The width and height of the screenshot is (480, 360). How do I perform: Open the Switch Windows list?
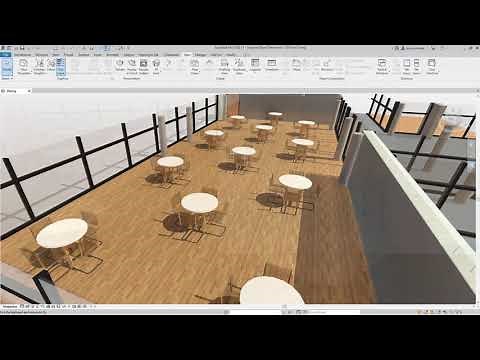pyautogui.click(x=382, y=66)
